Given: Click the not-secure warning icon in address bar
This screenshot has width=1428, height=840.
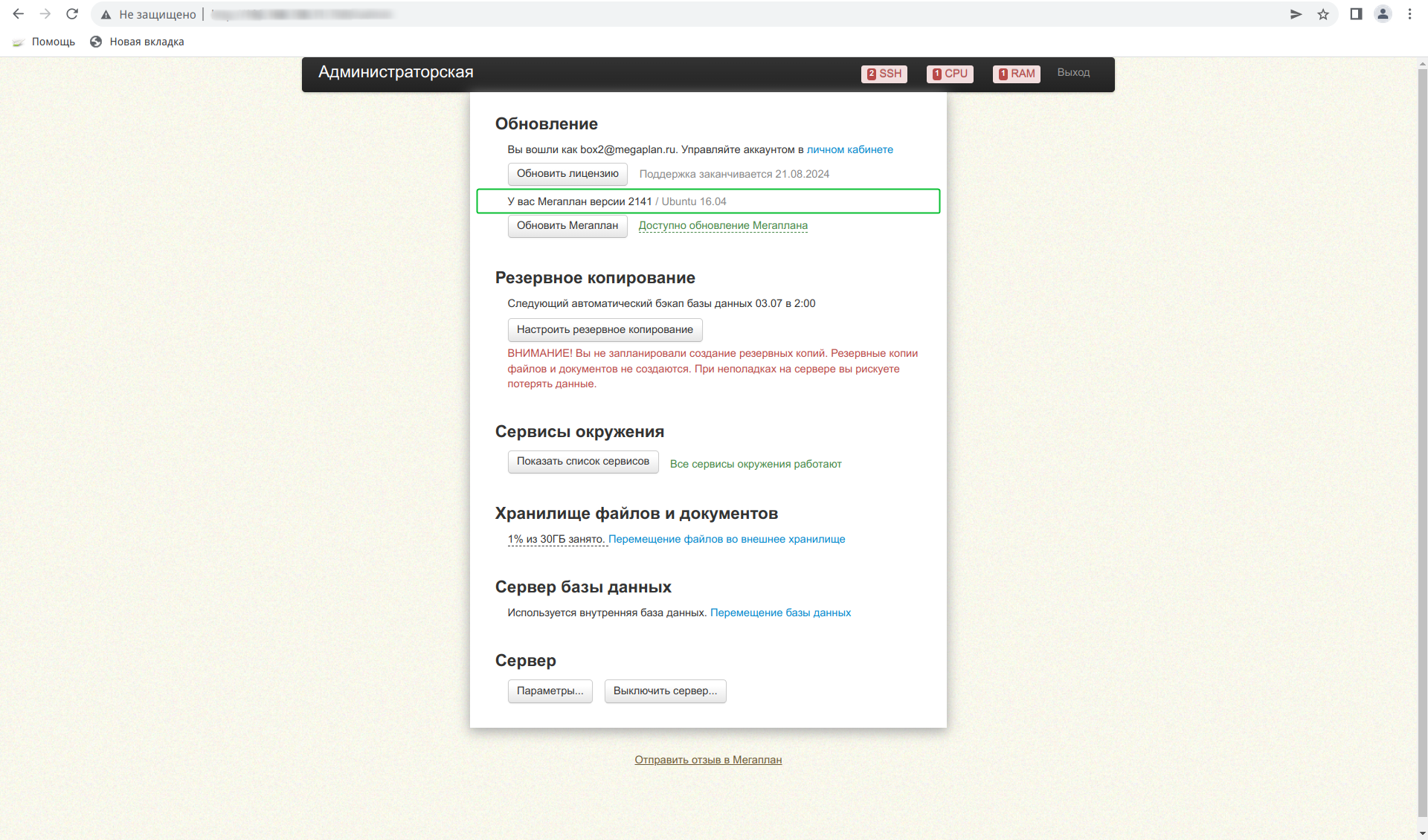Looking at the screenshot, I should [106, 15].
